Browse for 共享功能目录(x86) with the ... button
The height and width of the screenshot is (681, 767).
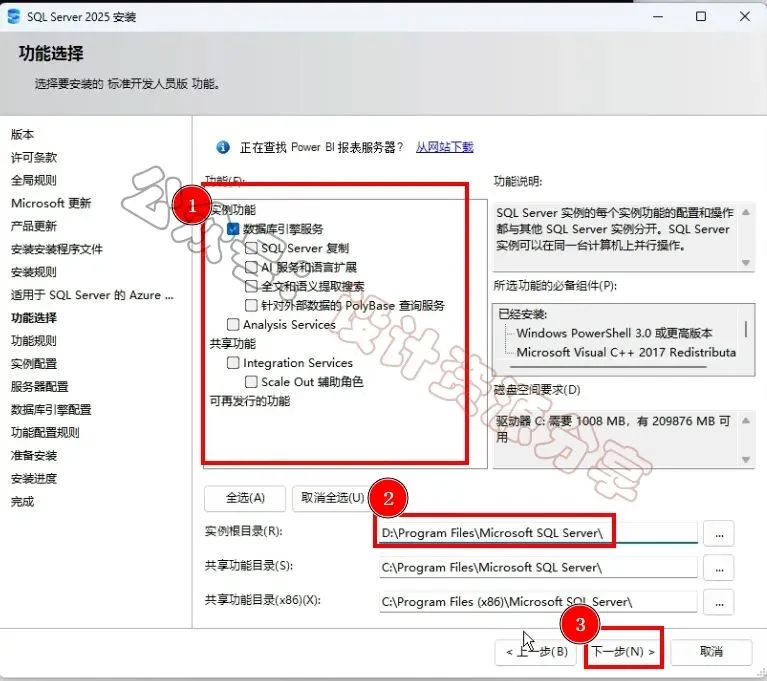[719, 602]
